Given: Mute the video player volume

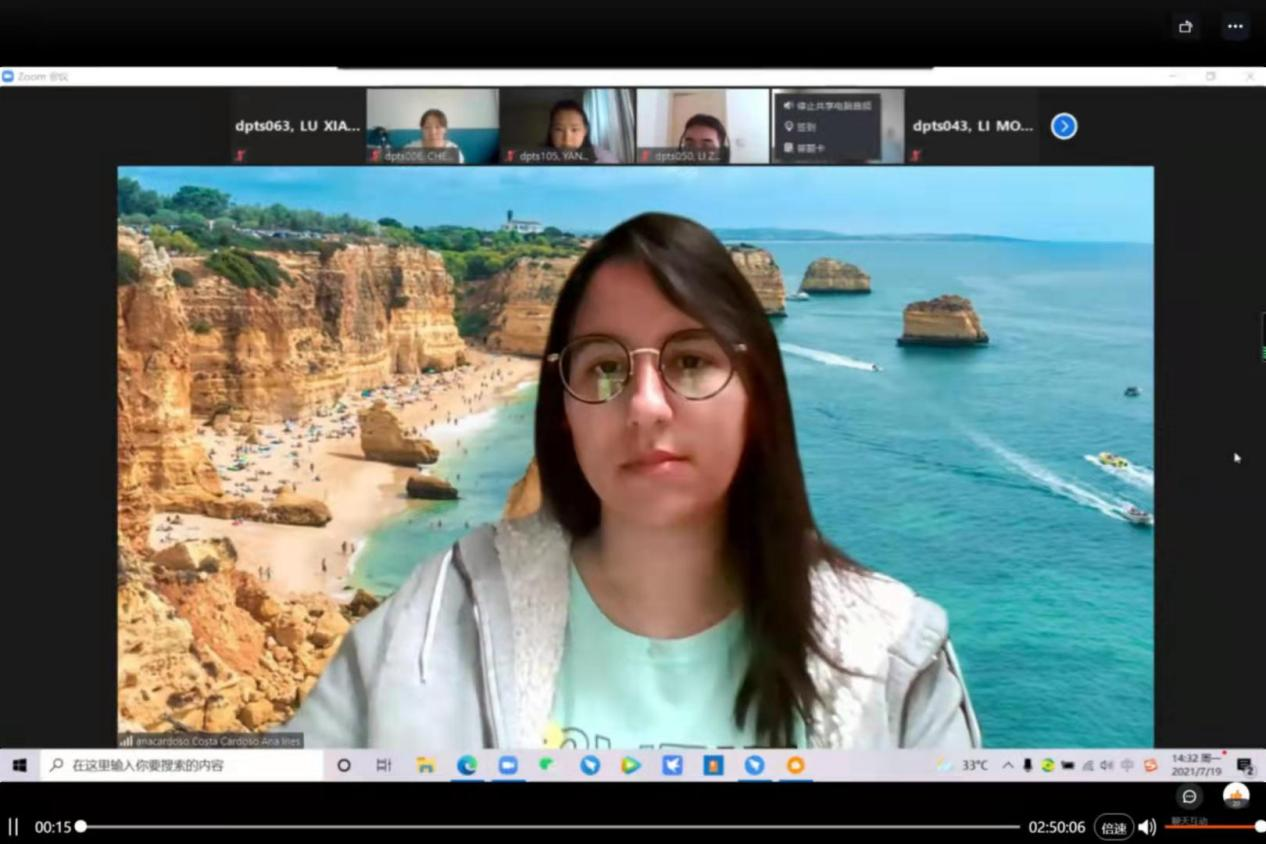Looking at the screenshot, I should coord(1147,827).
